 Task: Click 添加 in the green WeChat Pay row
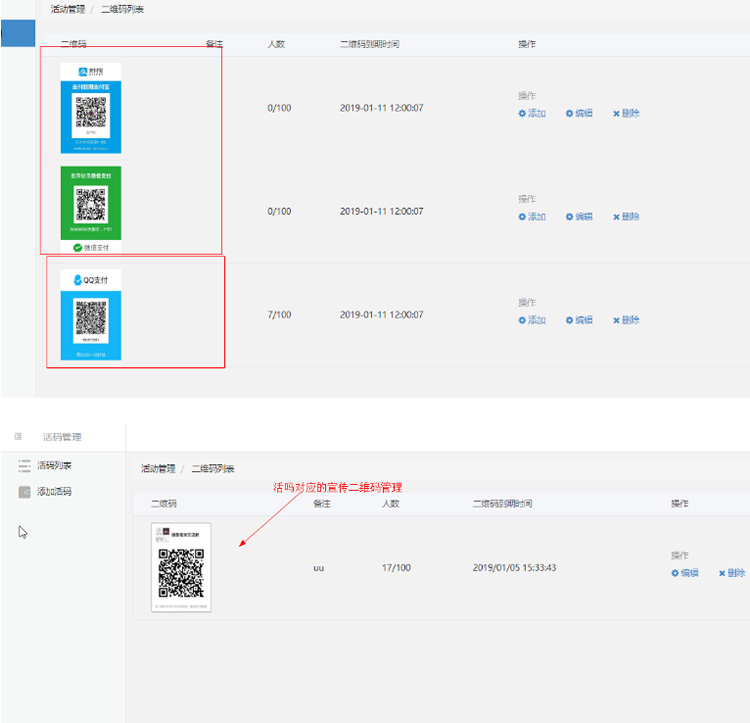click(532, 217)
